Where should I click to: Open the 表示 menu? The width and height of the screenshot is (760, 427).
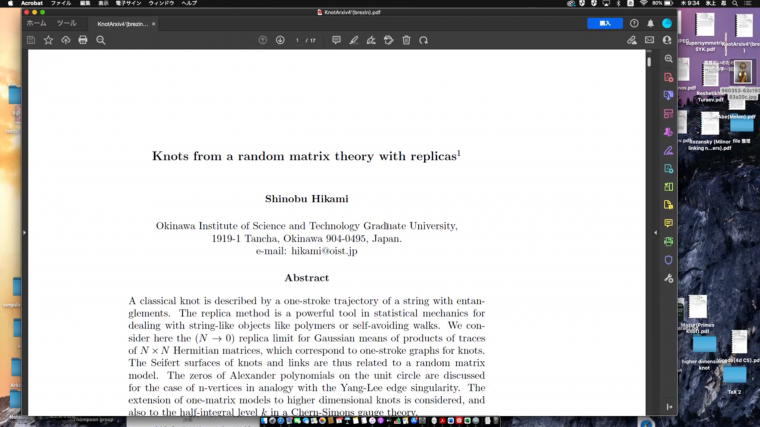pos(103,3)
